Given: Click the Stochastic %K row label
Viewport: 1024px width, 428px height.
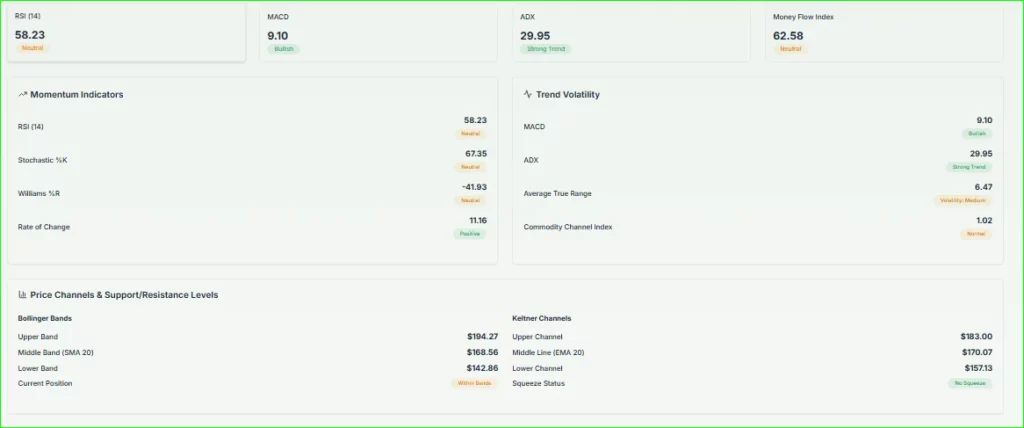Looking at the screenshot, I should (x=42, y=160).
